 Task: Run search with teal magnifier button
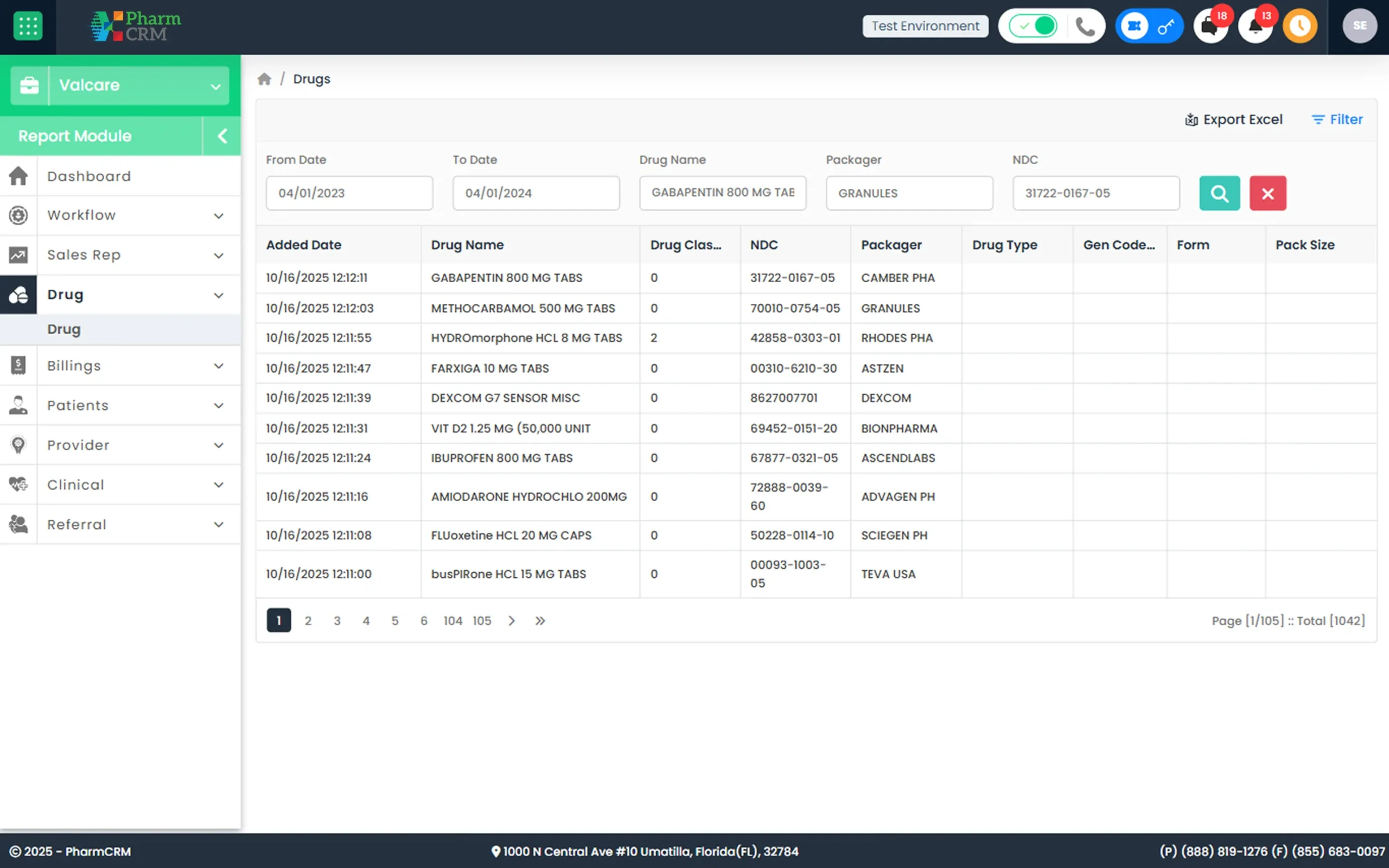coord(1220,194)
